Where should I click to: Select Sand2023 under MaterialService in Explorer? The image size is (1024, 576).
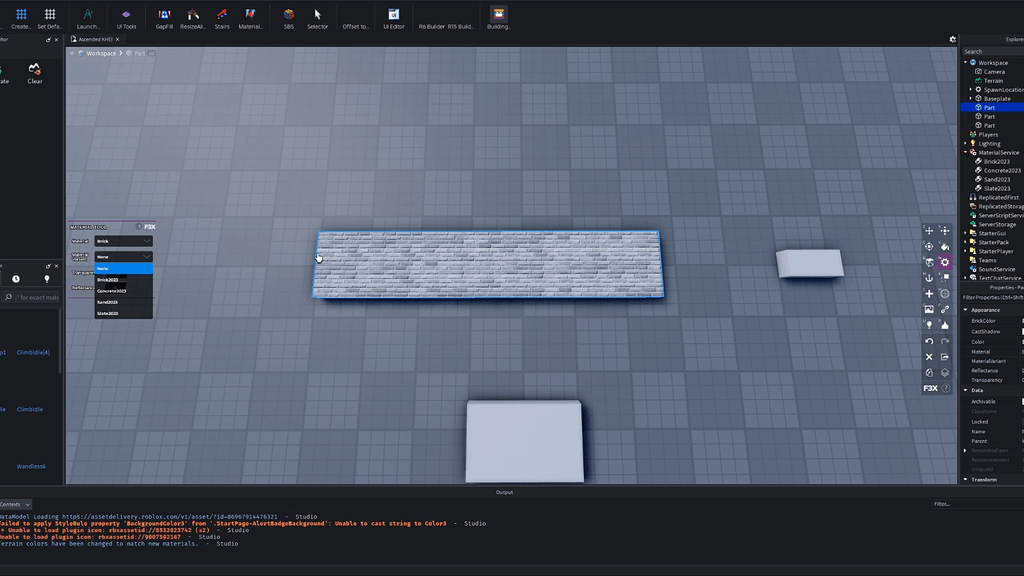tap(997, 180)
